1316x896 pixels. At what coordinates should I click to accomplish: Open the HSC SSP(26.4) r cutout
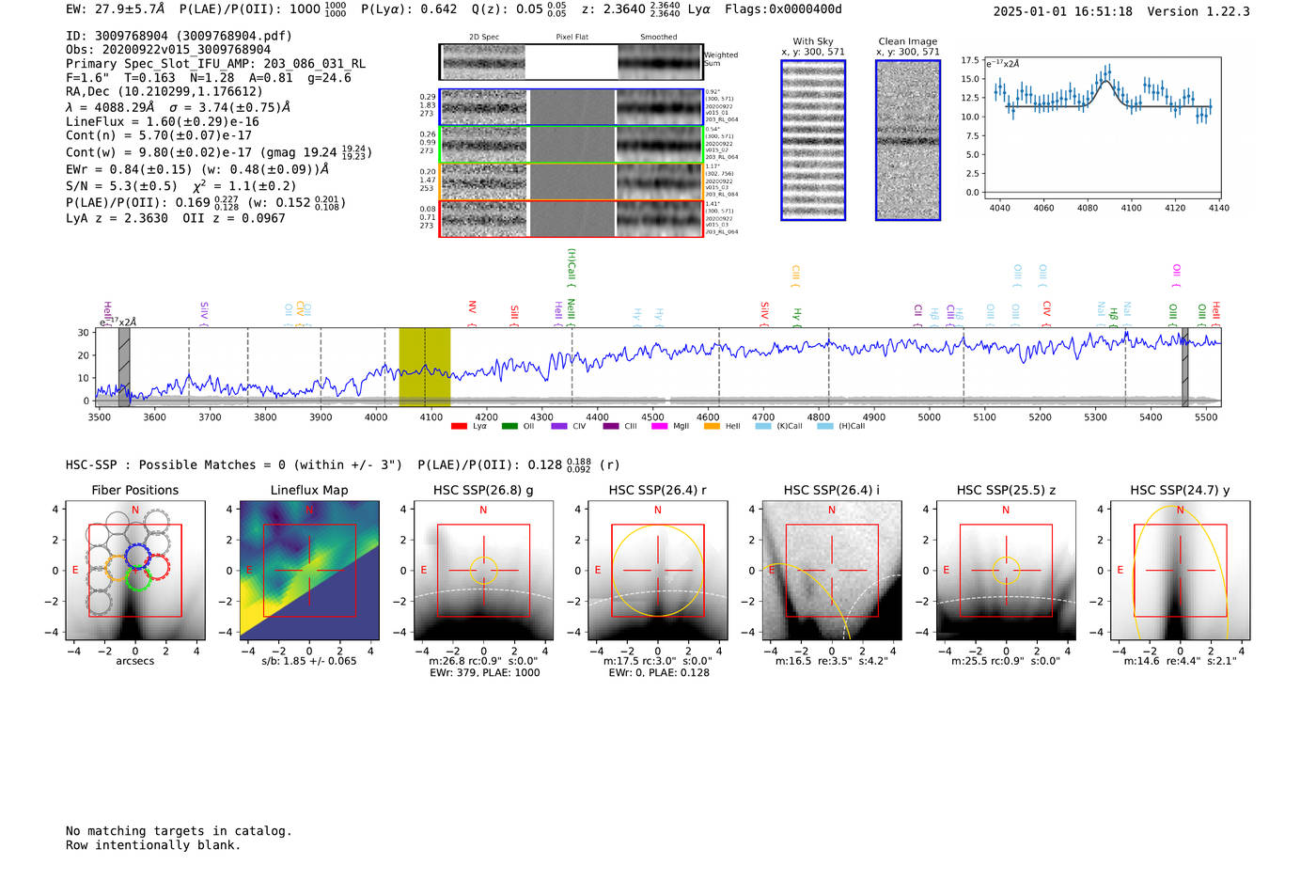[658, 571]
